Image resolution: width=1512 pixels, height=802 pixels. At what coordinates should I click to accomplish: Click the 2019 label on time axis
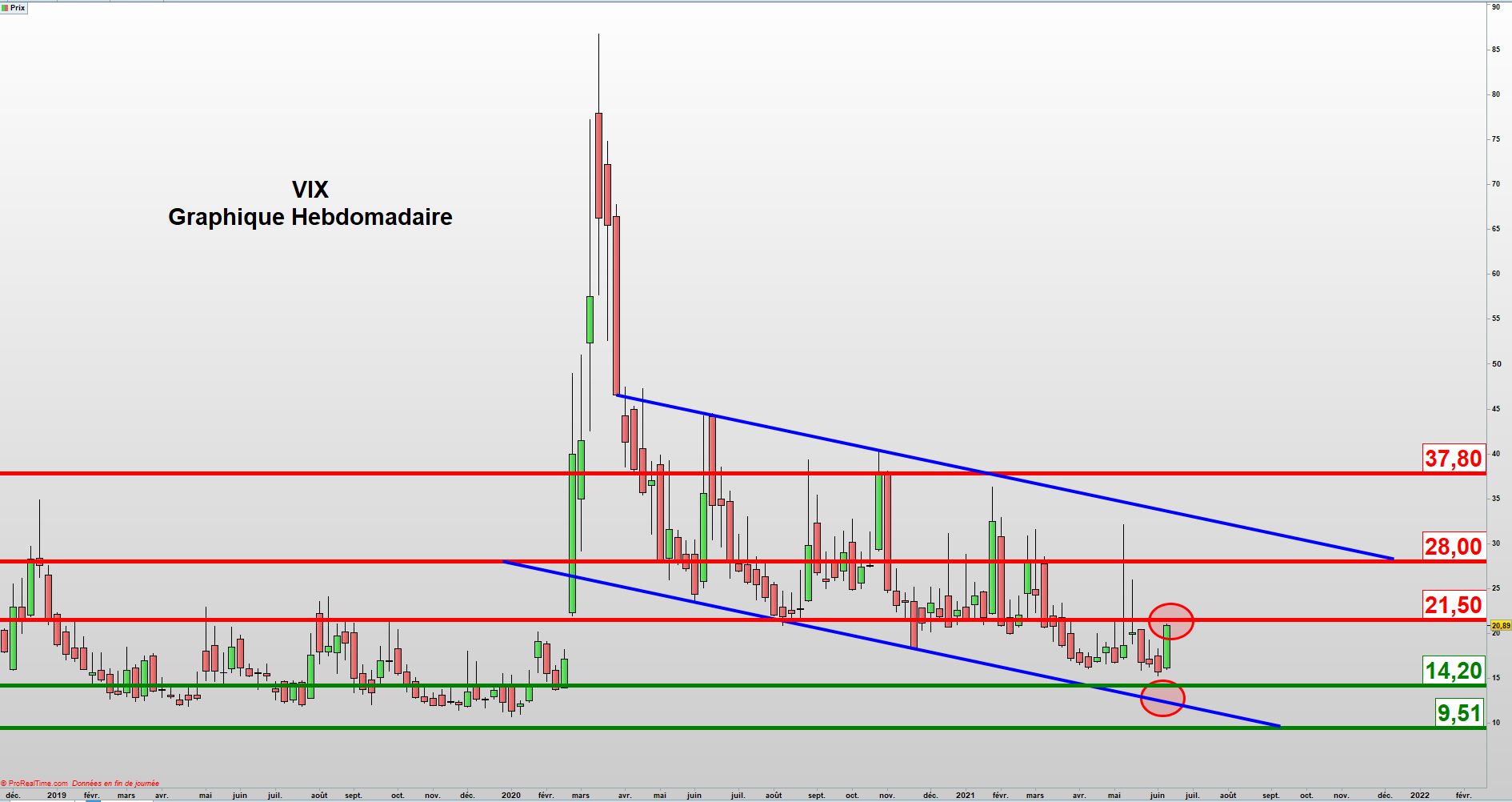[x=56, y=796]
